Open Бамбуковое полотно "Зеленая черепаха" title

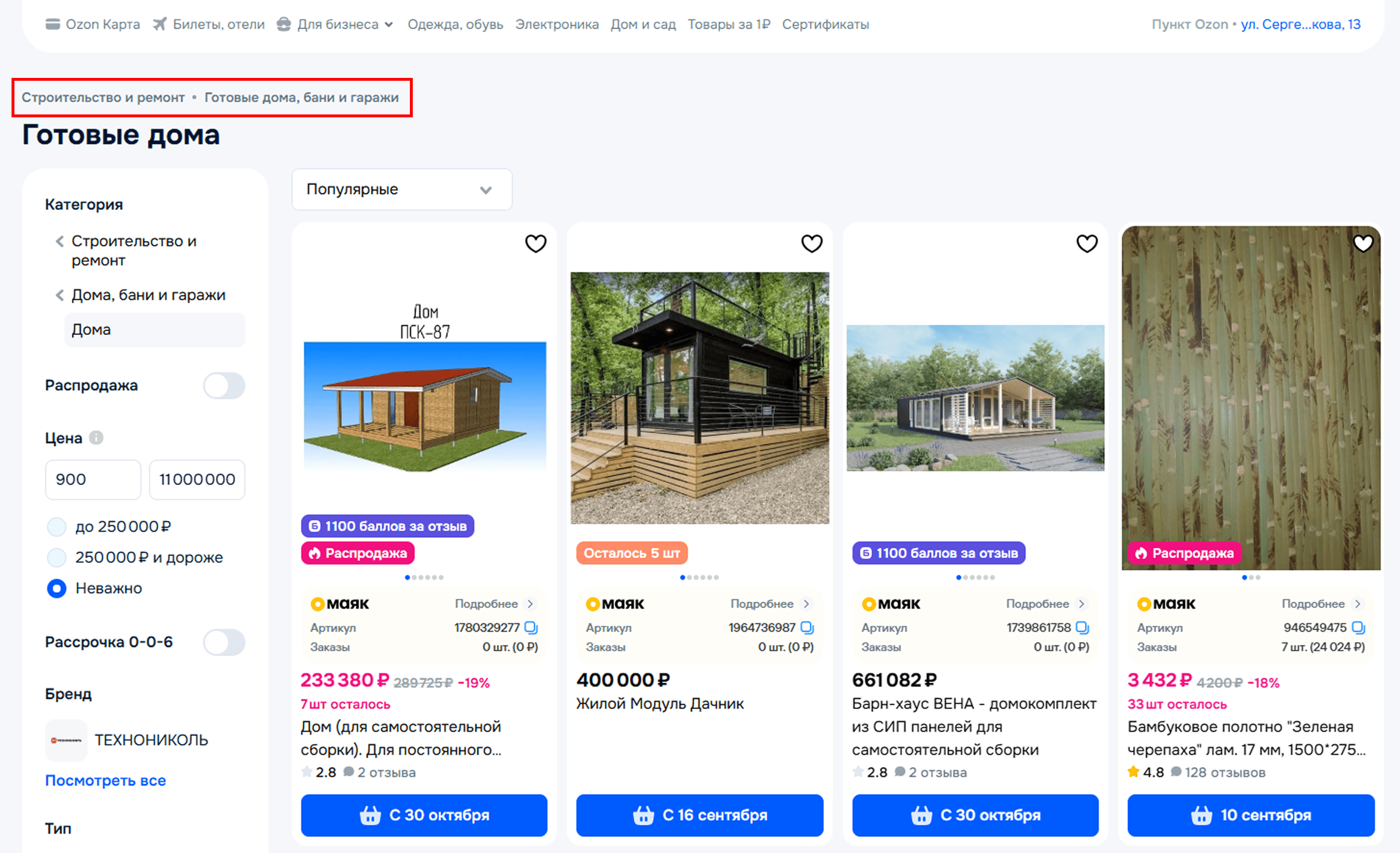point(1247,738)
